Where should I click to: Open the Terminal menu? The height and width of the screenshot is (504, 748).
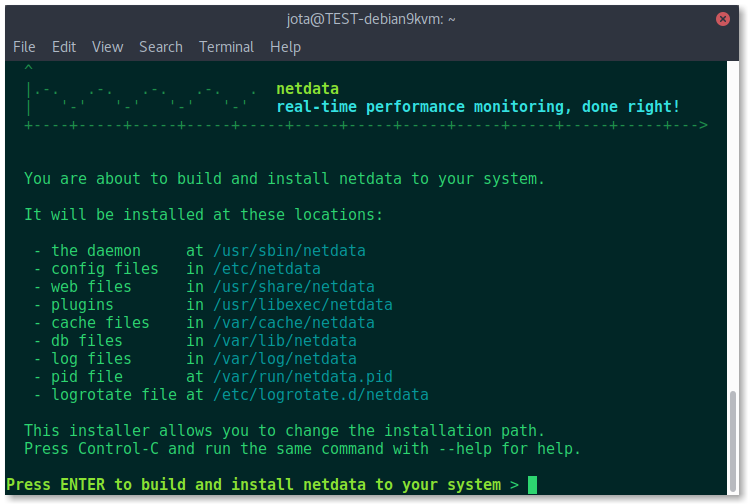226,47
